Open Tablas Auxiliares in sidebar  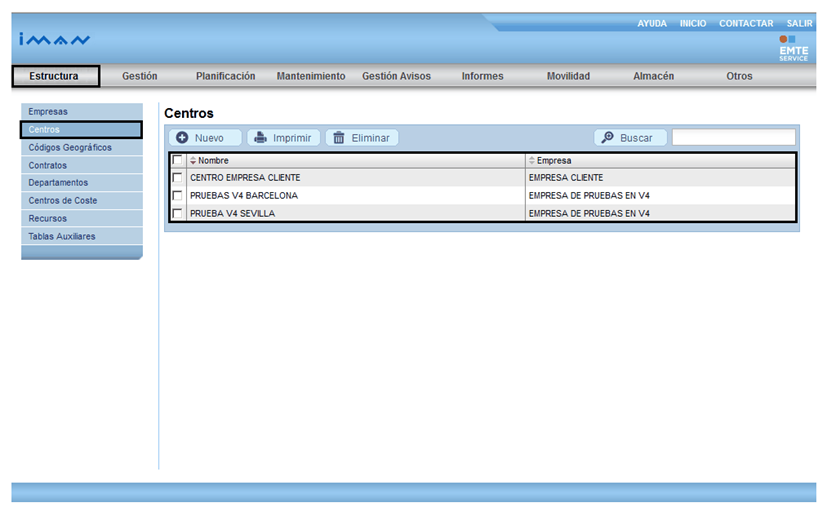[x=62, y=236]
